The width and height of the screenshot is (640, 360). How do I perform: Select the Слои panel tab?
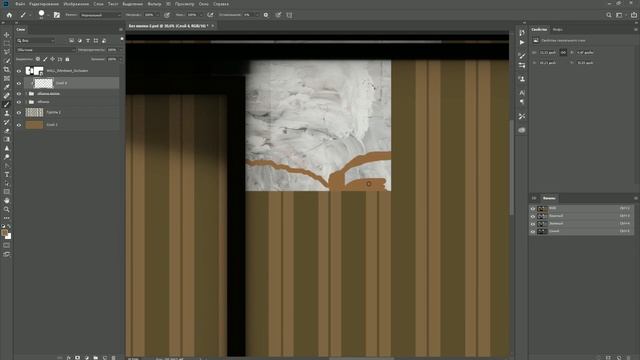[20, 30]
